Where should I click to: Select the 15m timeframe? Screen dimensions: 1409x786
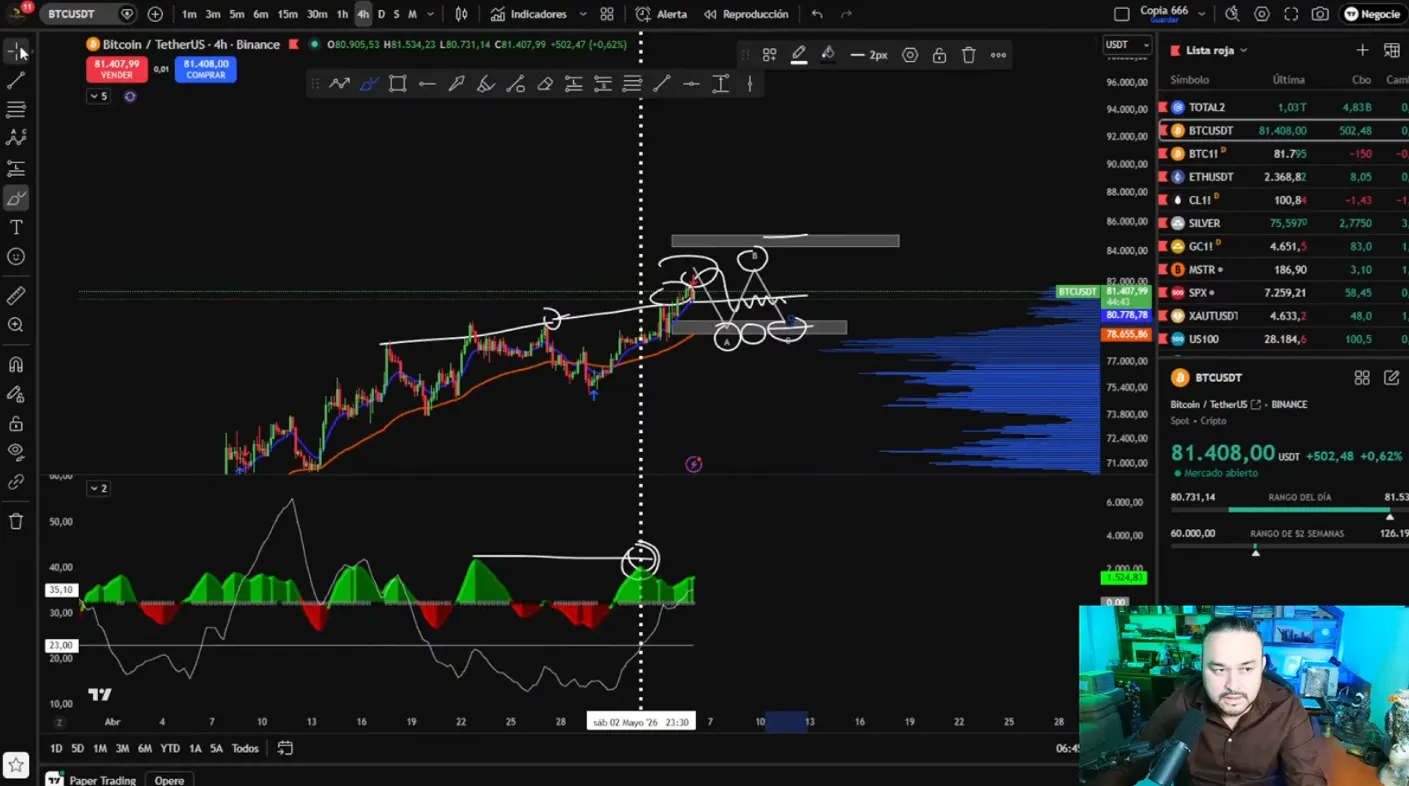pyautogui.click(x=287, y=14)
